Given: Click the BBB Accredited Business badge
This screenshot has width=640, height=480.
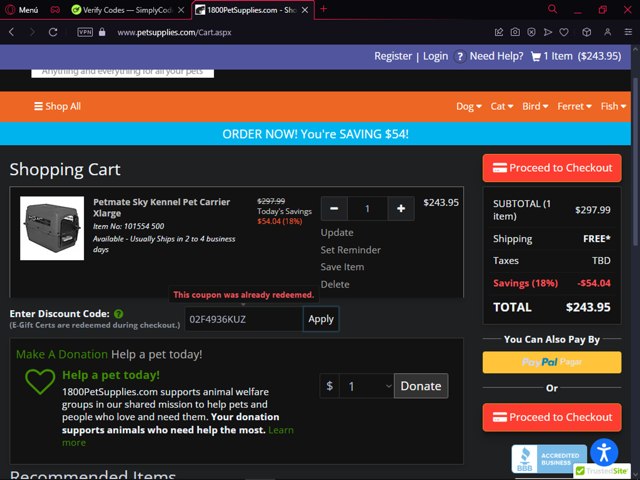Looking at the screenshot, I should click(x=549, y=459).
